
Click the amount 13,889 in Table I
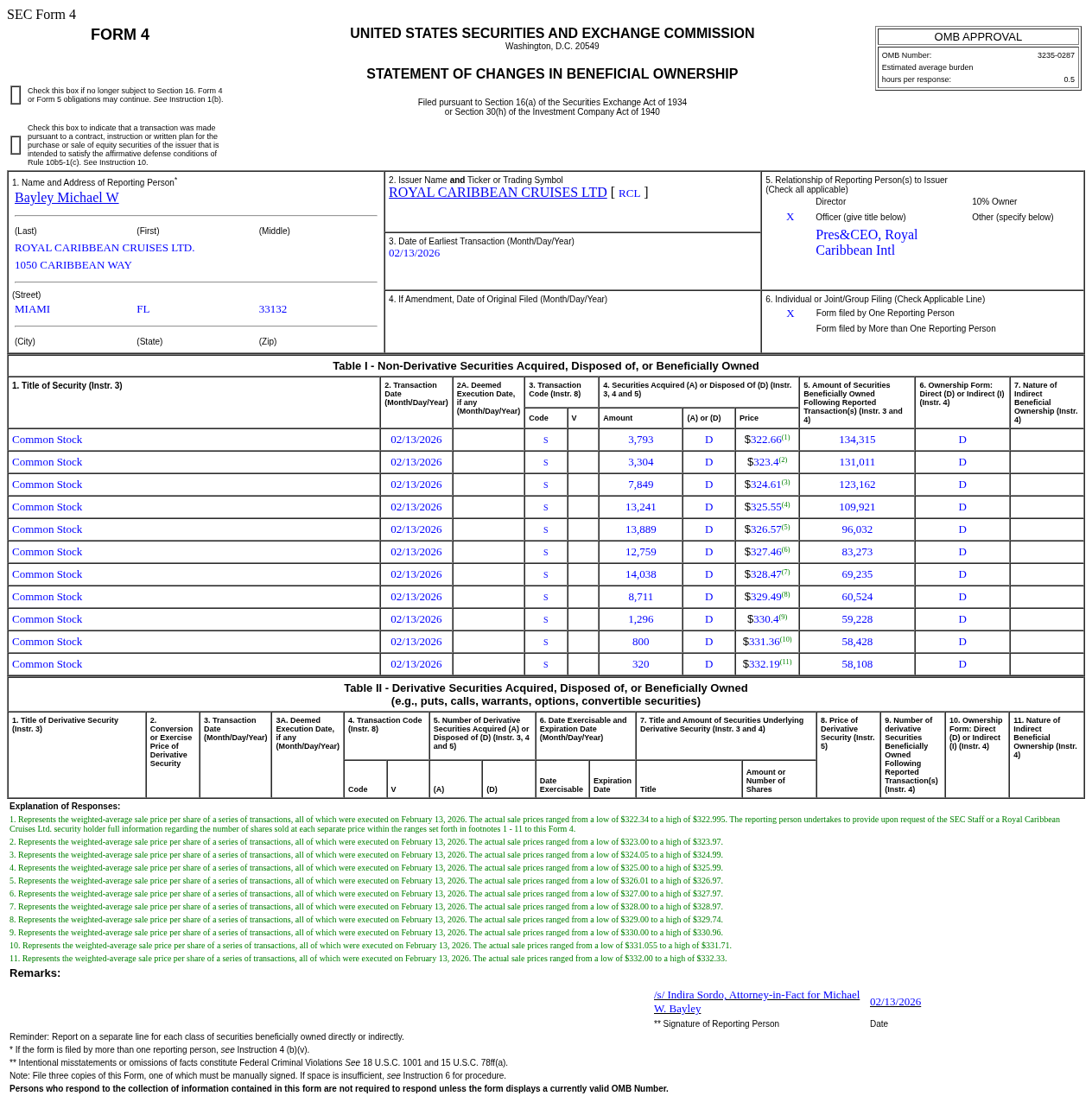pyautogui.click(x=641, y=529)
